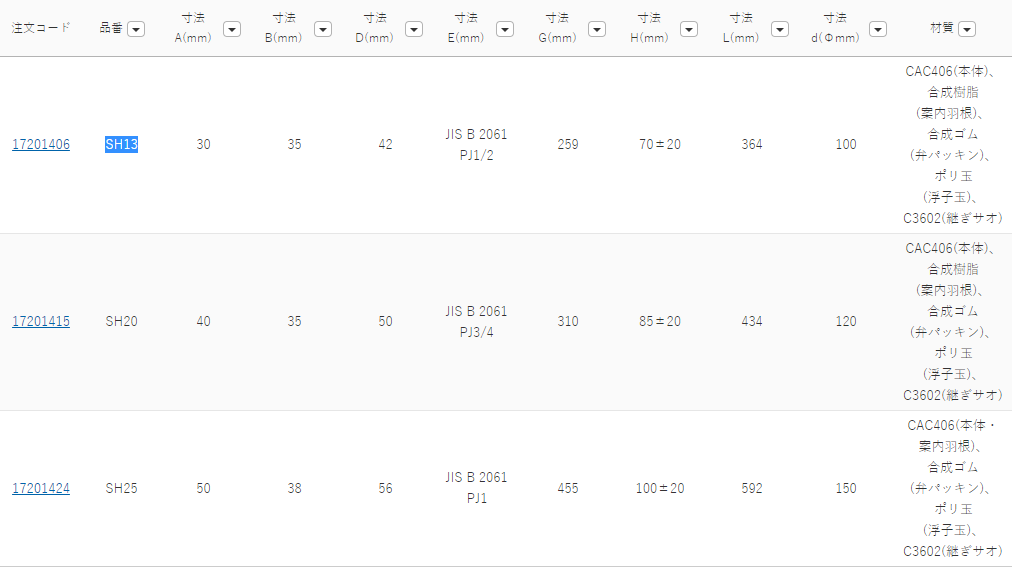The width and height of the screenshot is (1012, 568).
Task: Click the SH20 part number cell
Action: pos(121,322)
